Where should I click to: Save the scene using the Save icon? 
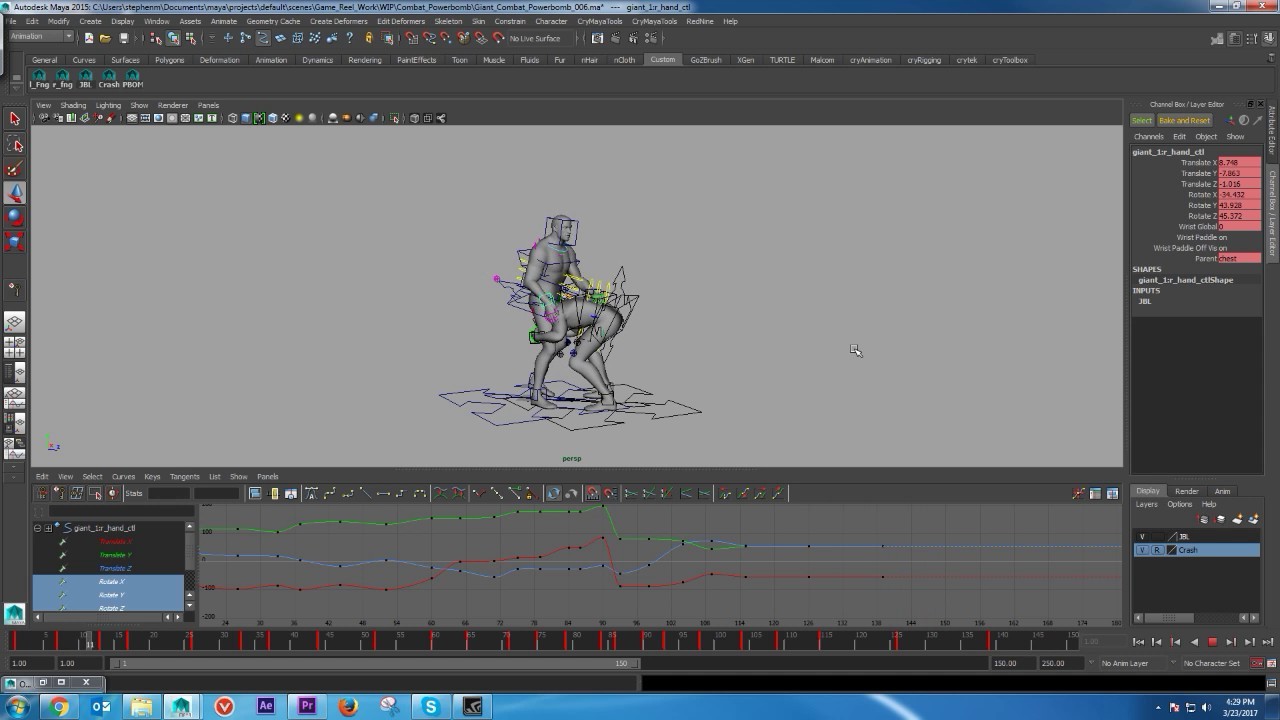tap(124, 38)
